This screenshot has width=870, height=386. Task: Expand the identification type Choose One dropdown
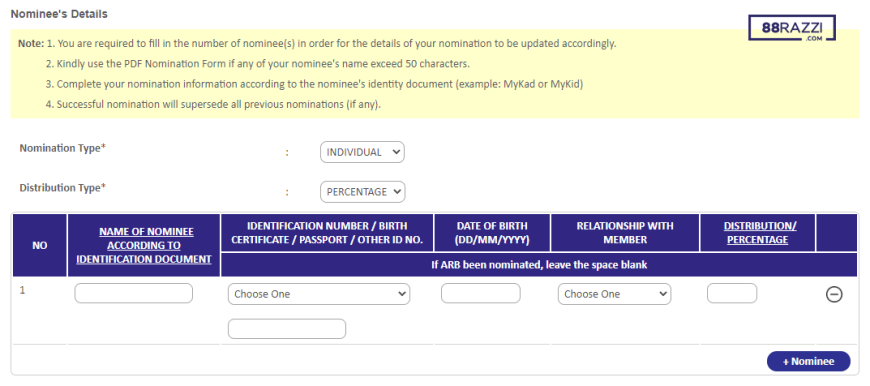point(319,294)
